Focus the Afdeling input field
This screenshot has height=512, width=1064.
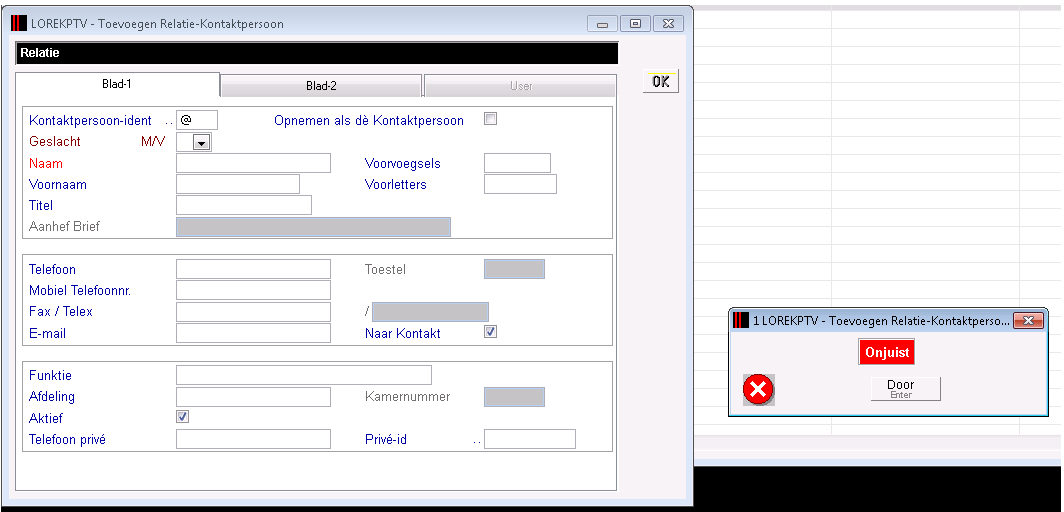(253, 397)
